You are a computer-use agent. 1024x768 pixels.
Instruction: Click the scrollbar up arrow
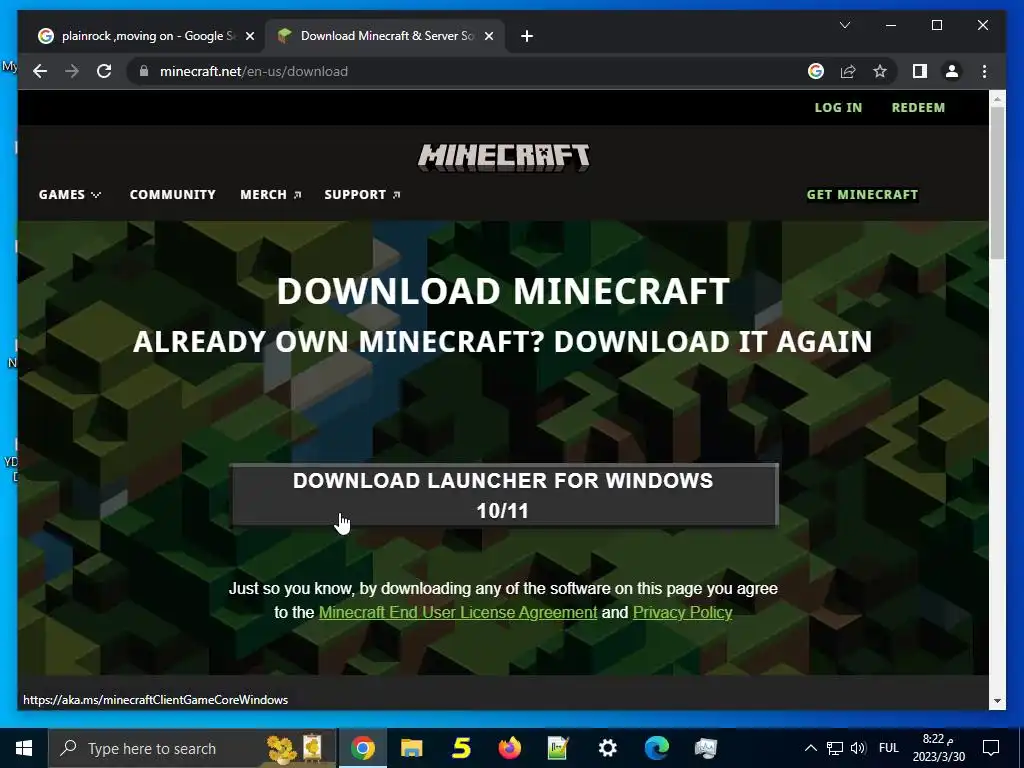coord(997,99)
